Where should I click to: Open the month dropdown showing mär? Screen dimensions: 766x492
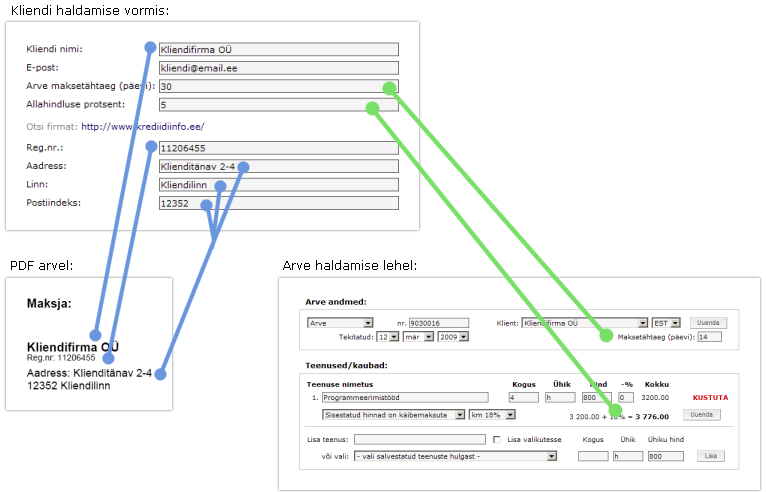pos(420,337)
